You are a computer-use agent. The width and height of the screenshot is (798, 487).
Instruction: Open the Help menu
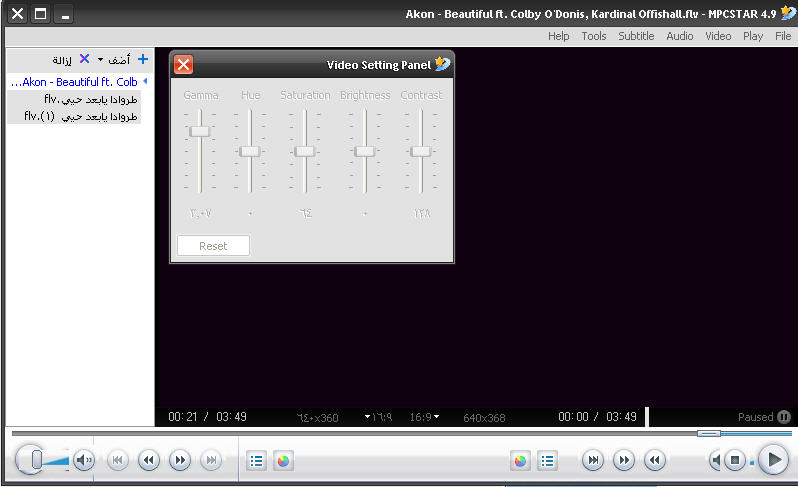click(558, 36)
